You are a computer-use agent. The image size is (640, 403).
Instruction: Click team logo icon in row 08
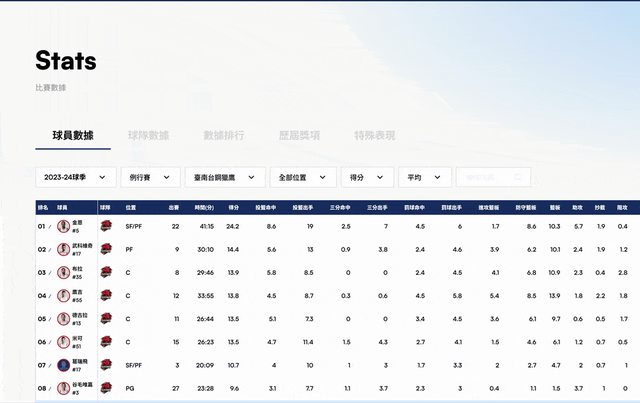click(106, 388)
